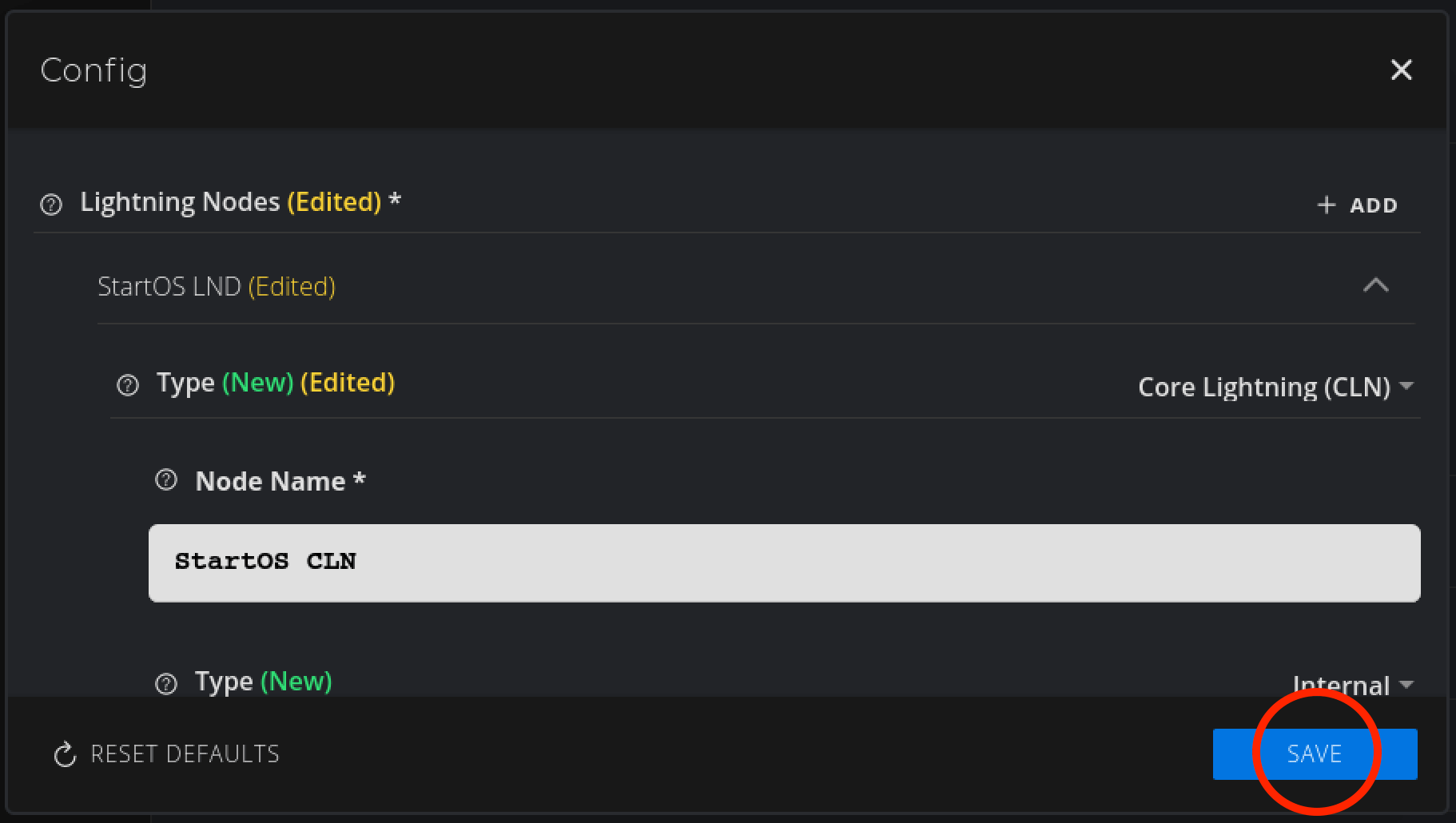Viewport: 1456px width, 823px height.
Task: Open help icon beside Node Name
Action: click(165, 479)
